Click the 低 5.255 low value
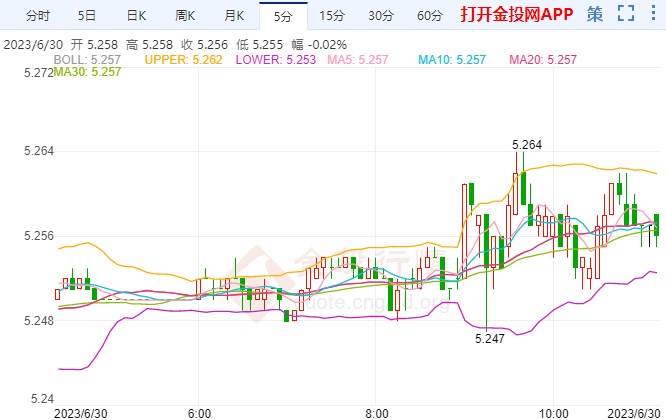Image resolution: width=666 pixels, height=420 pixels. 260,45
